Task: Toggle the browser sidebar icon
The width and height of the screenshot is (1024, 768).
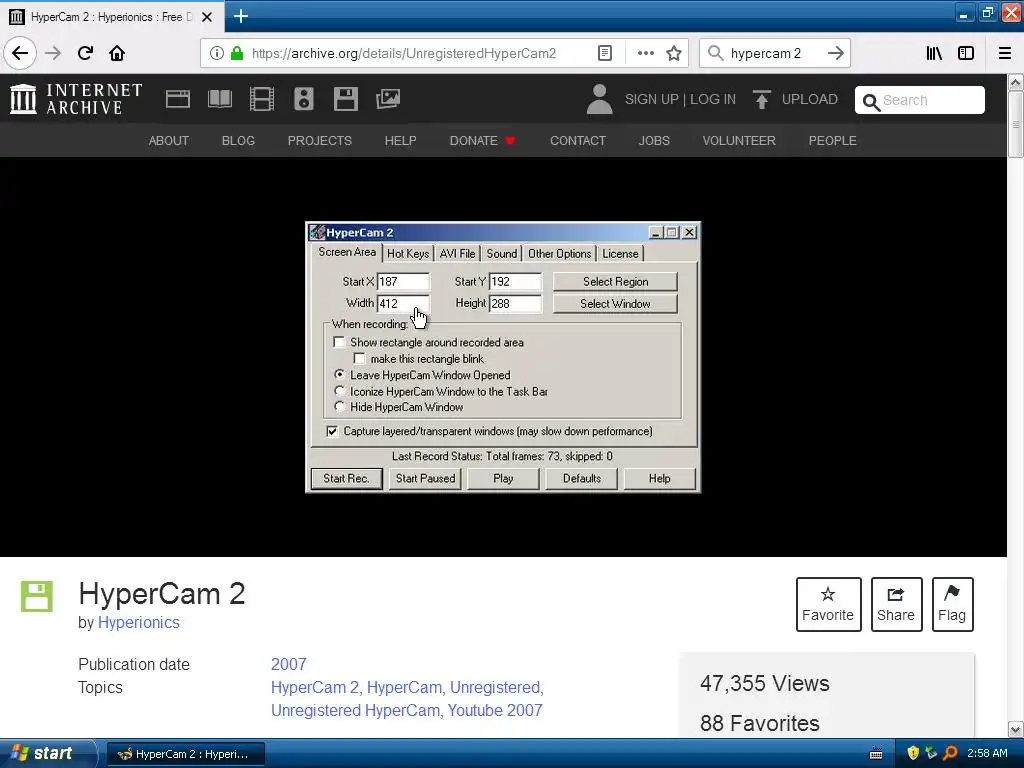Action: click(966, 53)
